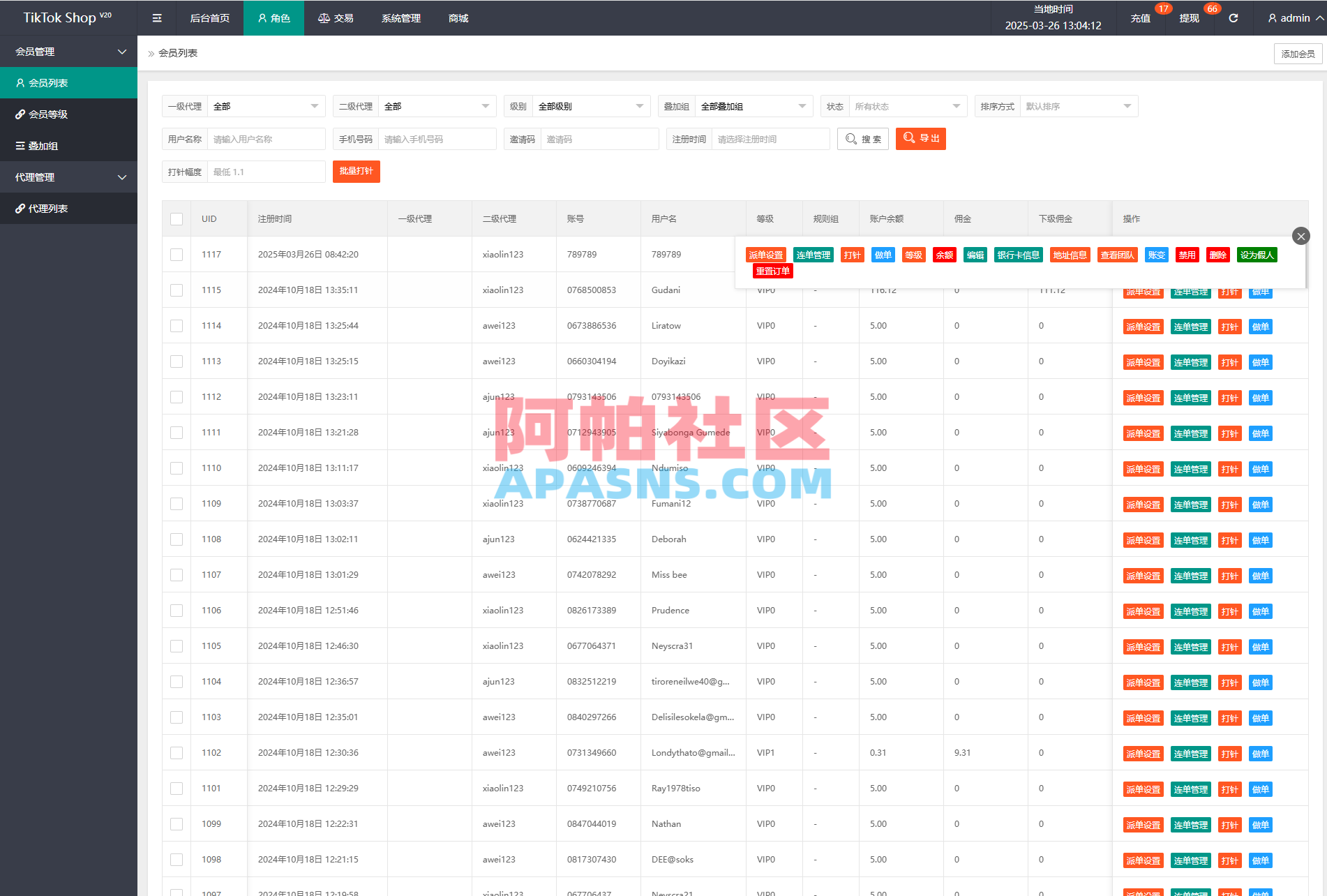
Task: Open 提现 with the 66 notification badge
Action: point(1189,19)
